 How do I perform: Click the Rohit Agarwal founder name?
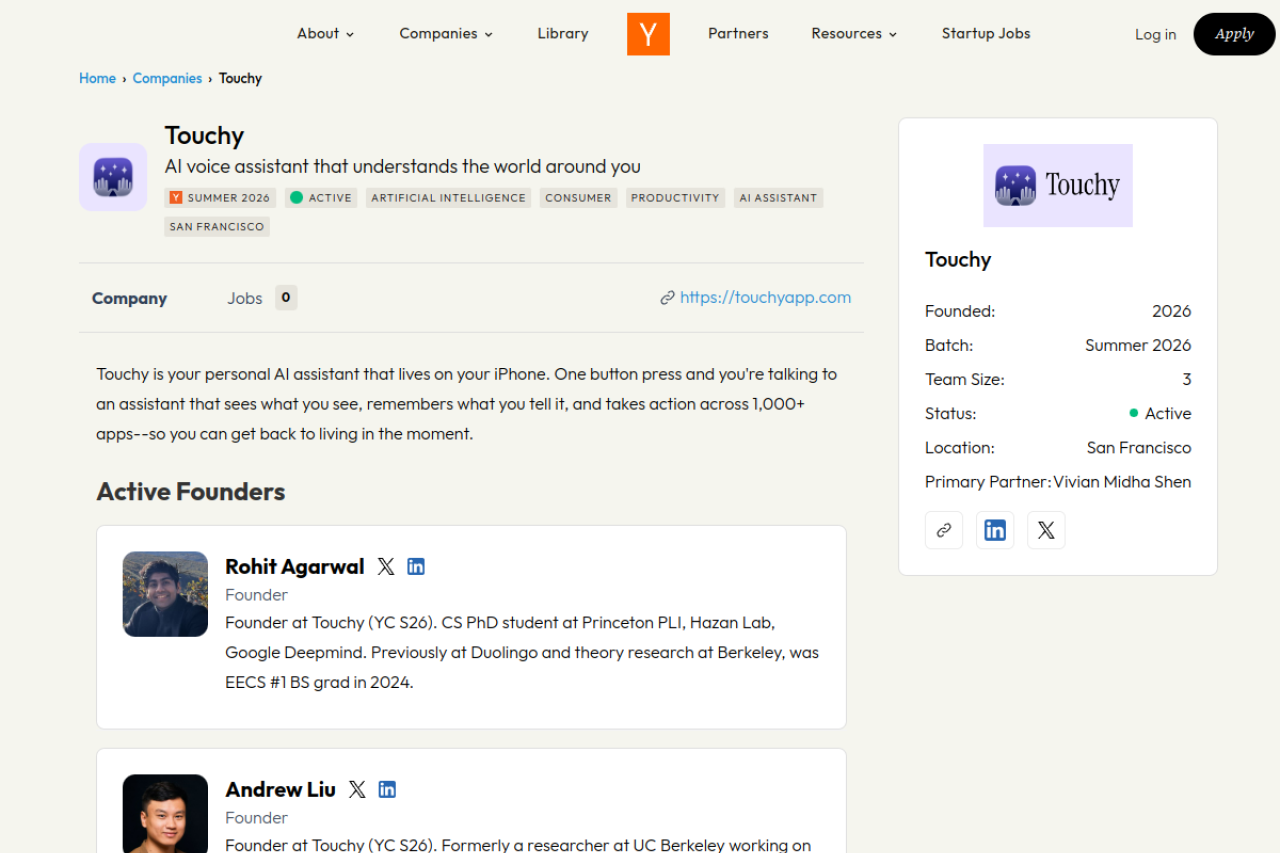click(295, 567)
